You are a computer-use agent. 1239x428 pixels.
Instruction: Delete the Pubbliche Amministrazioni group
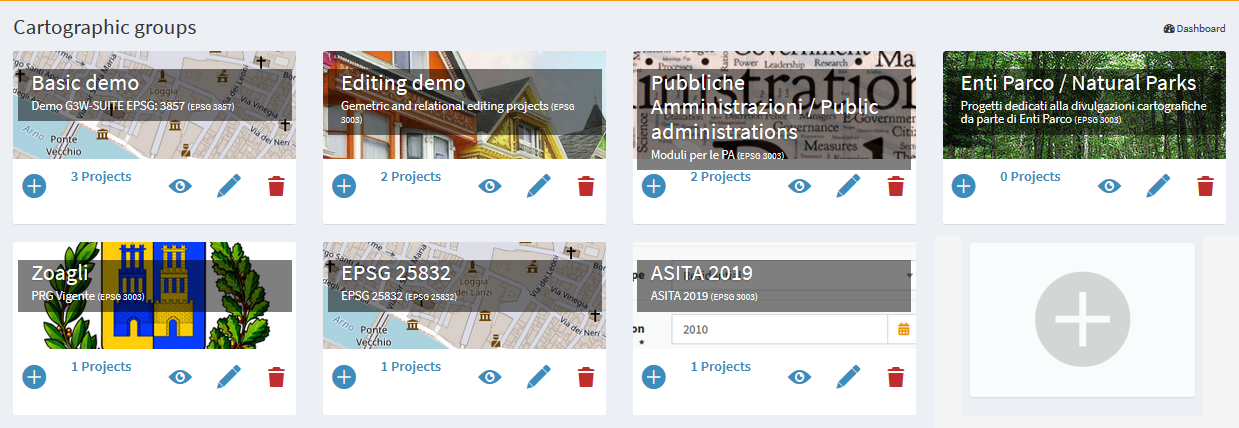(896, 186)
